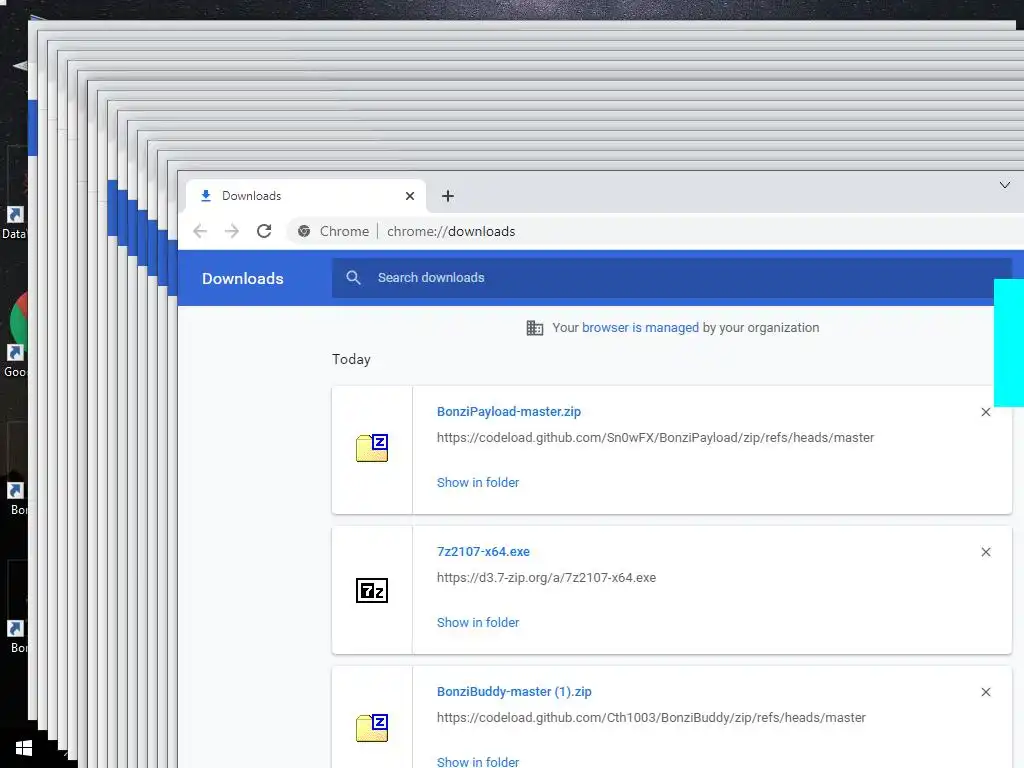The width and height of the screenshot is (1024, 768).
Task: Open the Windows Start button
Action: pyautogui.click(x=24, y=748)
